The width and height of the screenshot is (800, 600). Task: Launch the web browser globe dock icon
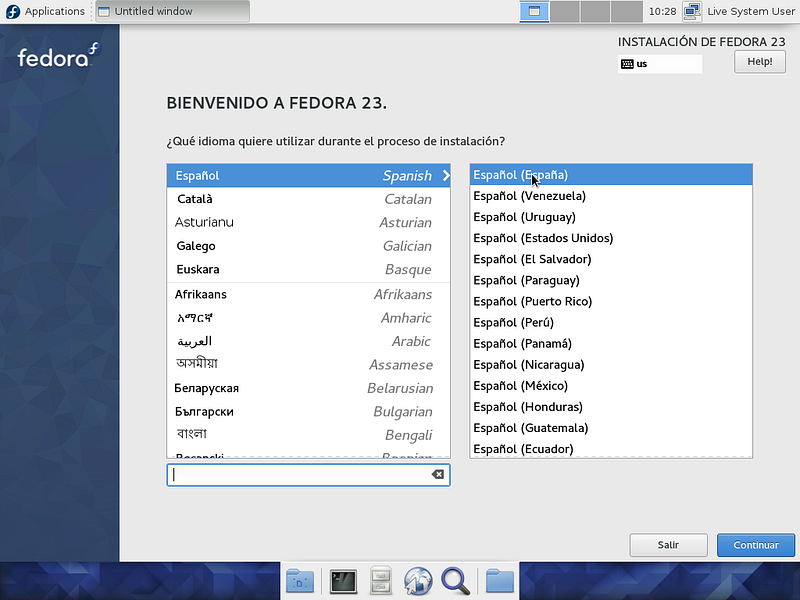click(x=418, y=581)
